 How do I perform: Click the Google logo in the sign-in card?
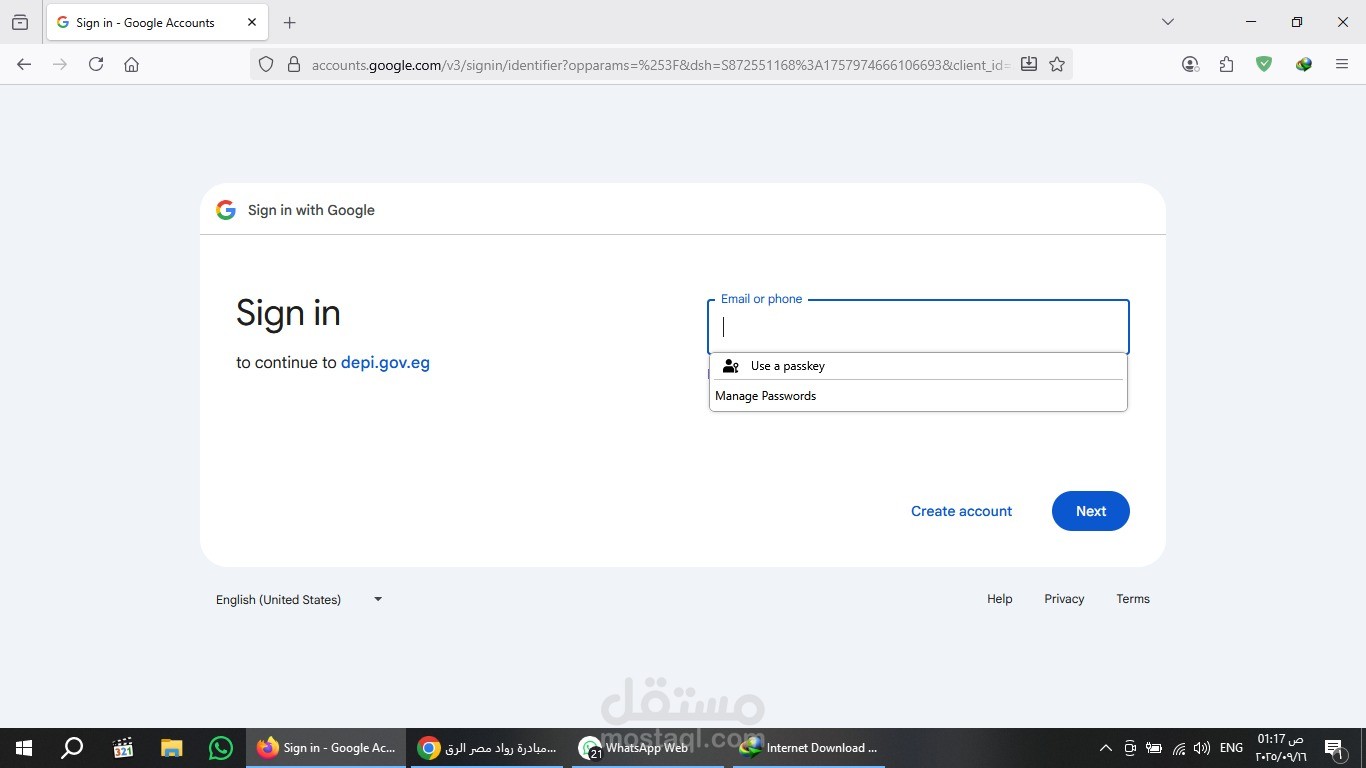[x=226, y=210]
